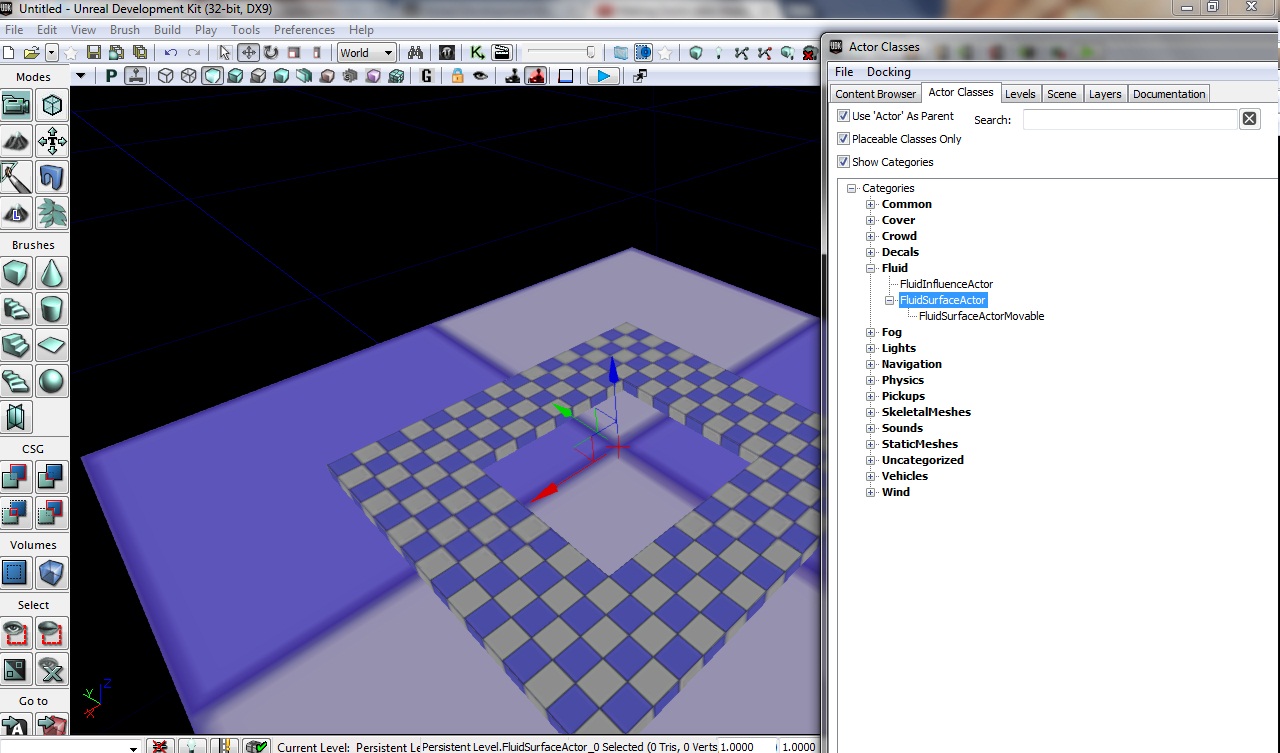The width and height of the screenshot is (1280, 753).
Task: Select the Camera mode tool
Action: point(16,105)
